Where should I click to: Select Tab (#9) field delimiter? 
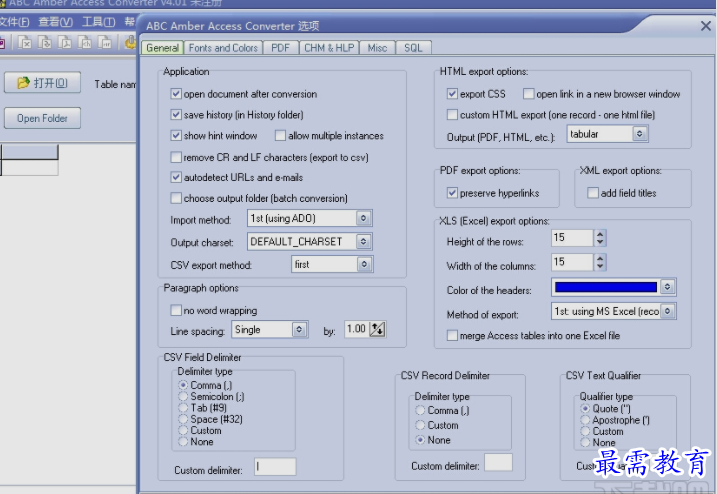tap(183, 408)
